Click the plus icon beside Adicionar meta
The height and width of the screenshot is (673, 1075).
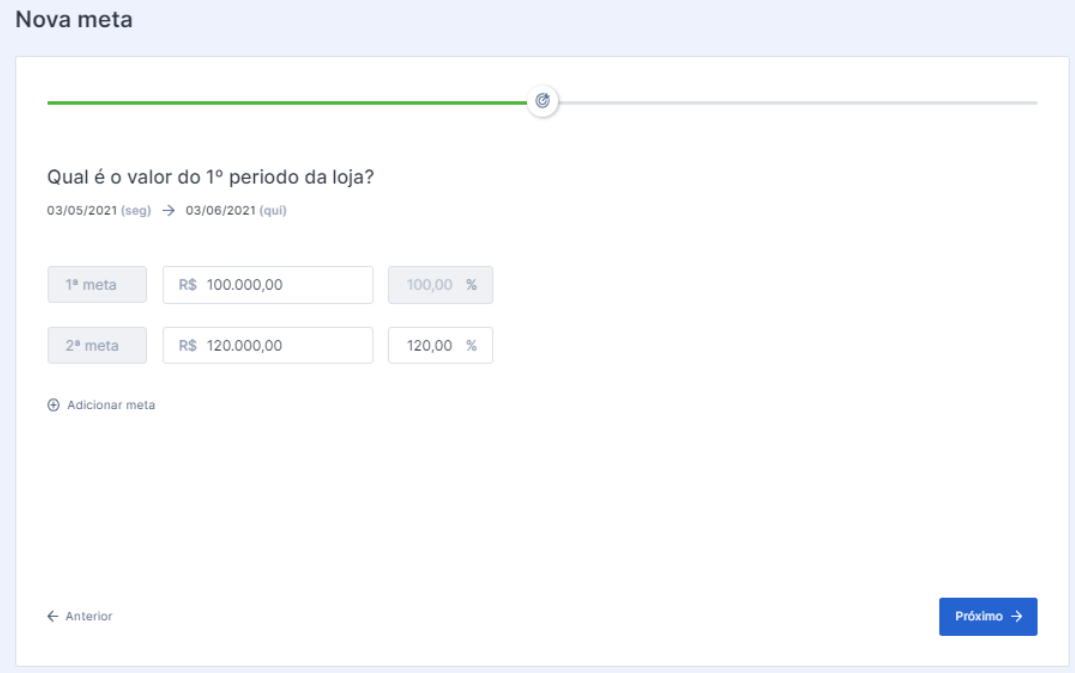point(54,405)
